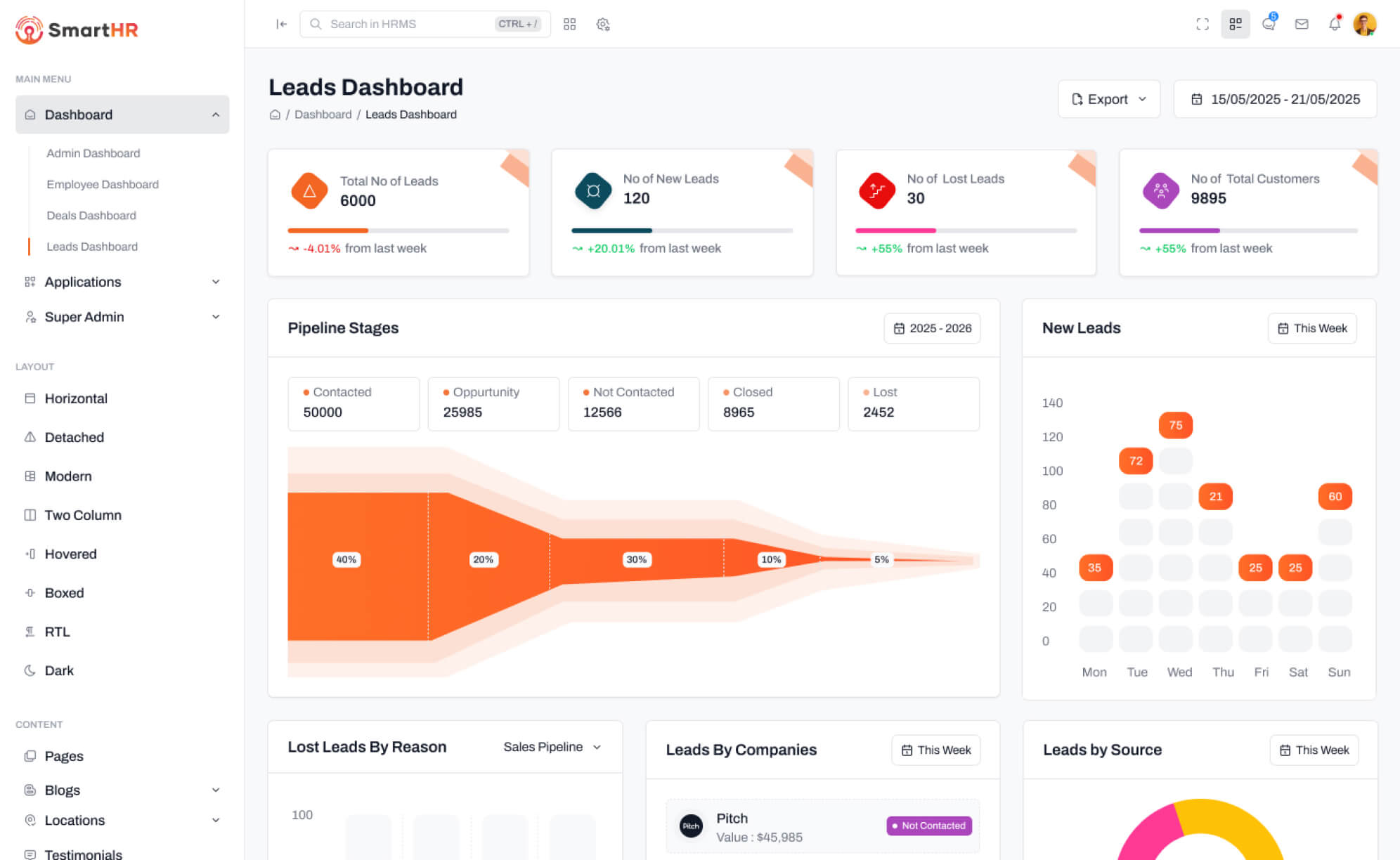Switch to the Dark layout
Image resolution: width=1400 pixels, height=860 pixels.
tap(59, 670)
